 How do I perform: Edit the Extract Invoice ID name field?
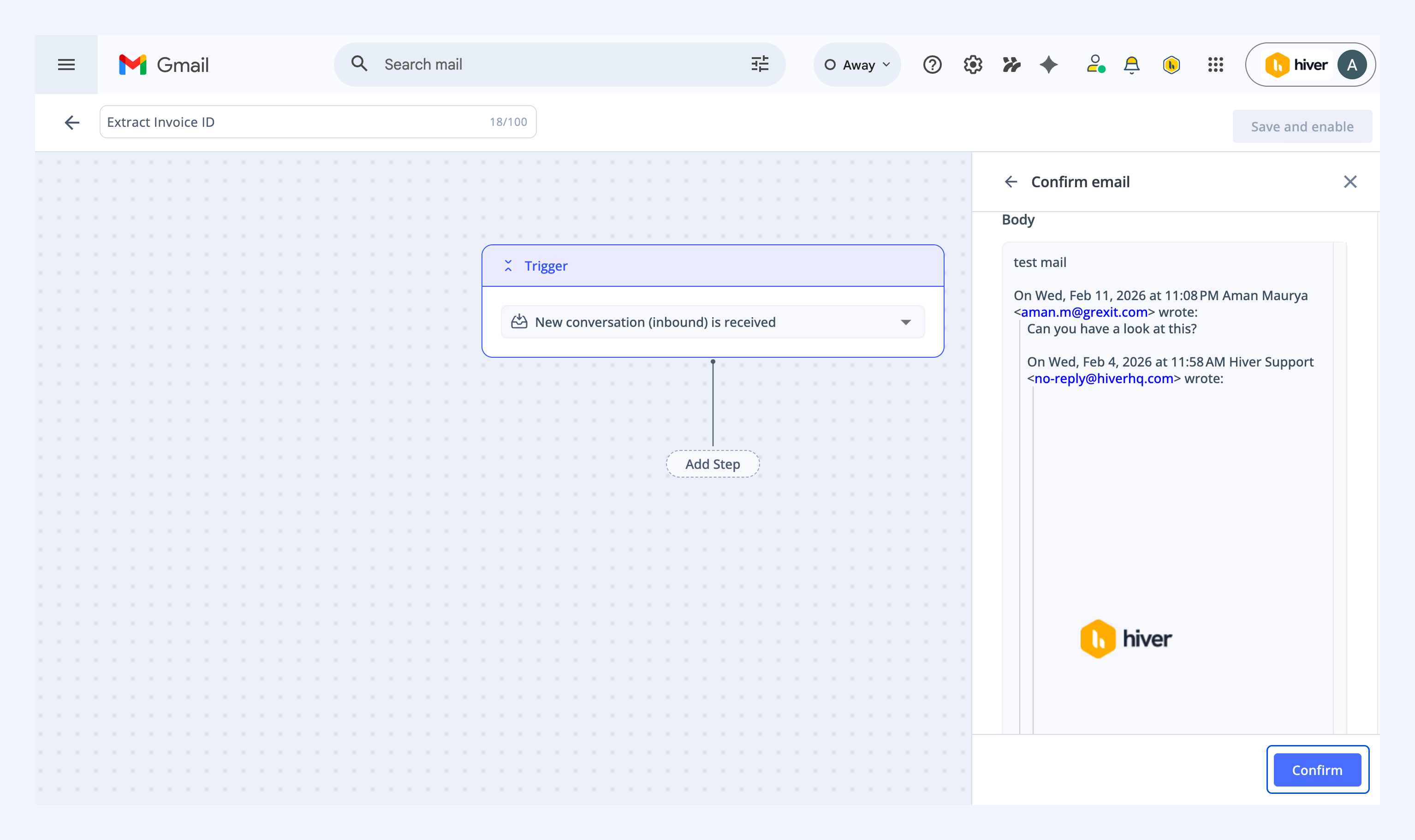point(318,122)
